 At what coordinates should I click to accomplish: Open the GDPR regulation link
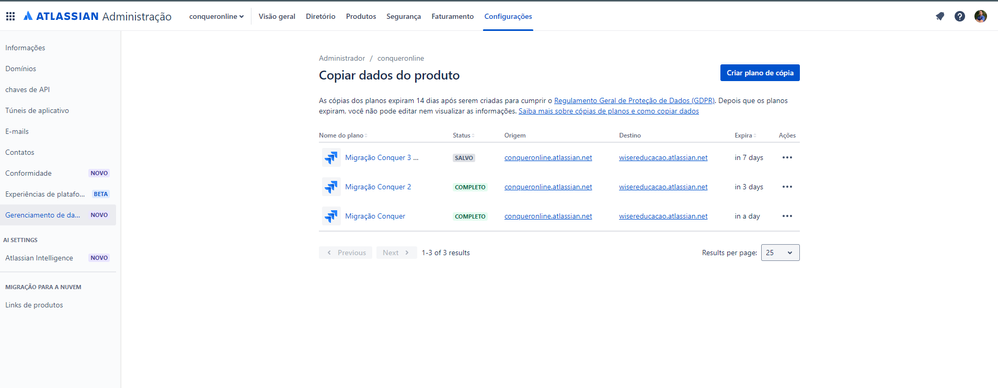point(635,100)
